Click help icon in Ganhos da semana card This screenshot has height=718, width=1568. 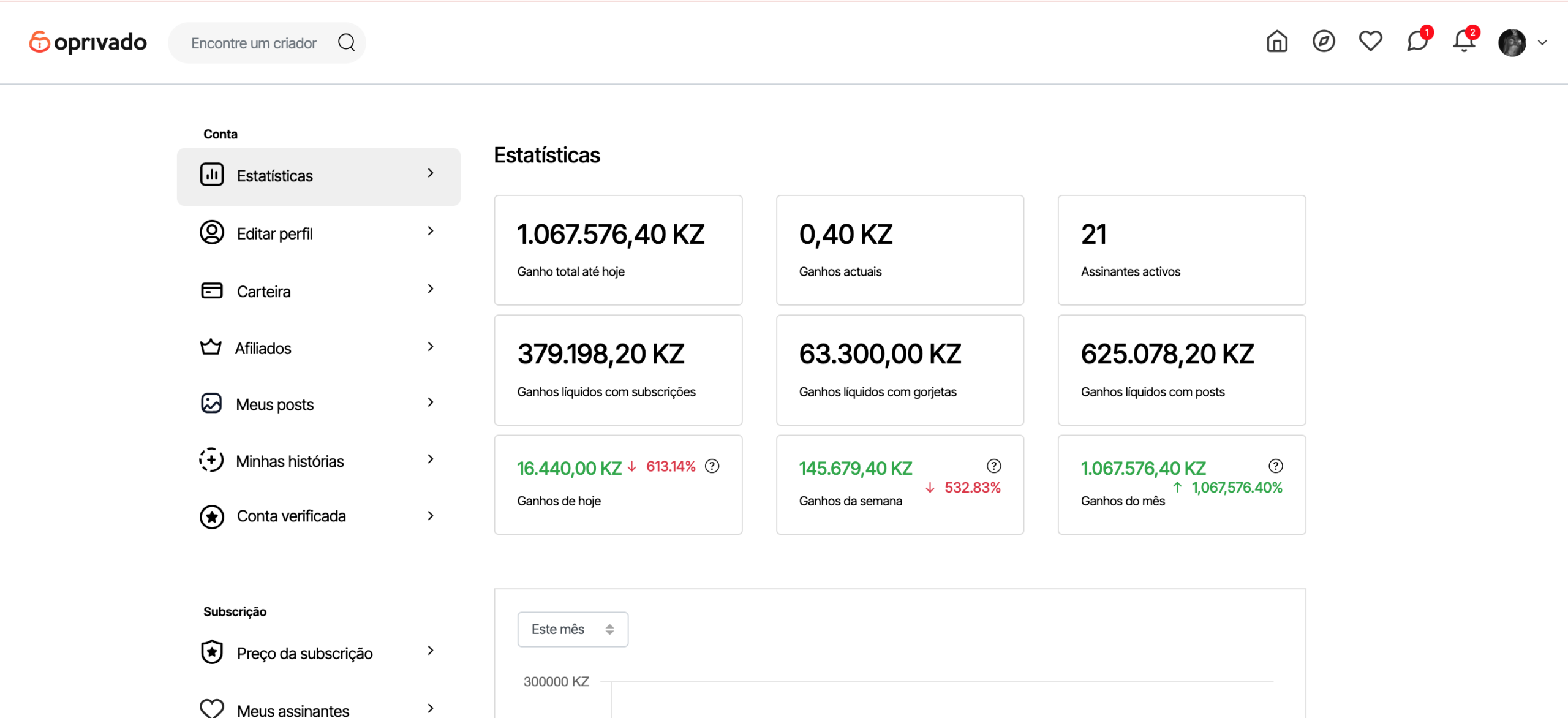[x=993, y=467]
